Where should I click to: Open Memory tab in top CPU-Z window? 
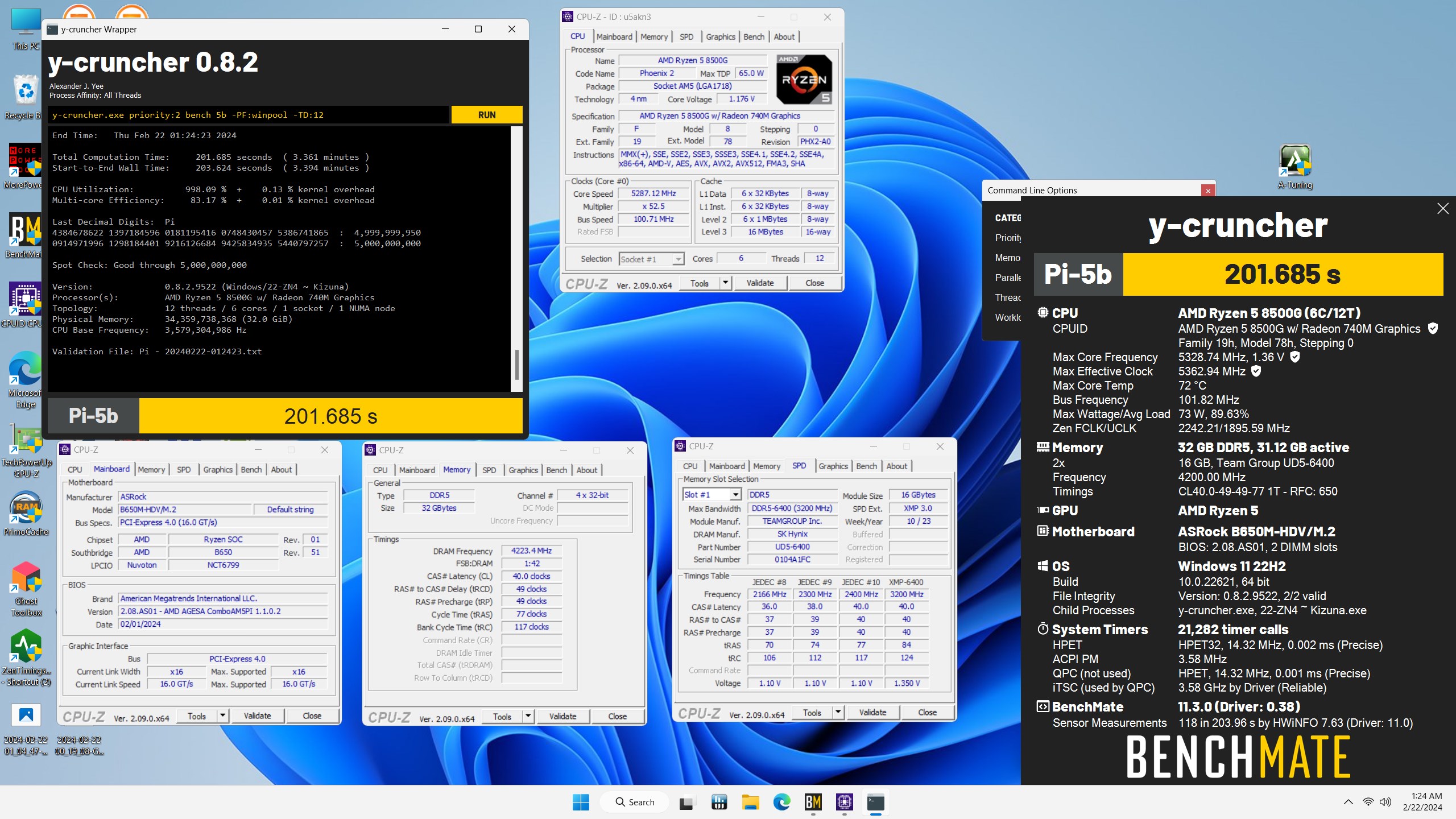point(654,37)
